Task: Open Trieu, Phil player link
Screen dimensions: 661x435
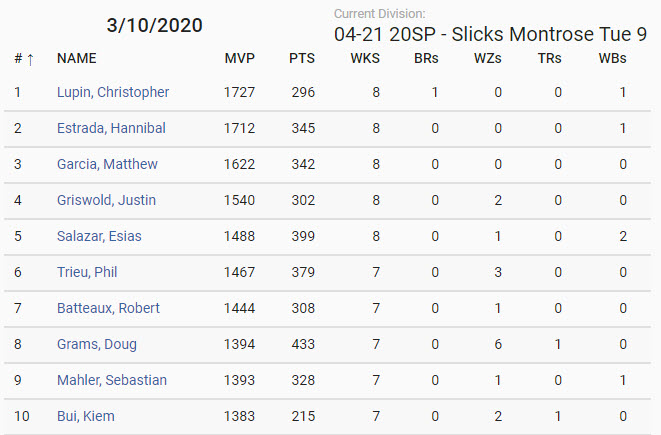Action: coord(87,272)
